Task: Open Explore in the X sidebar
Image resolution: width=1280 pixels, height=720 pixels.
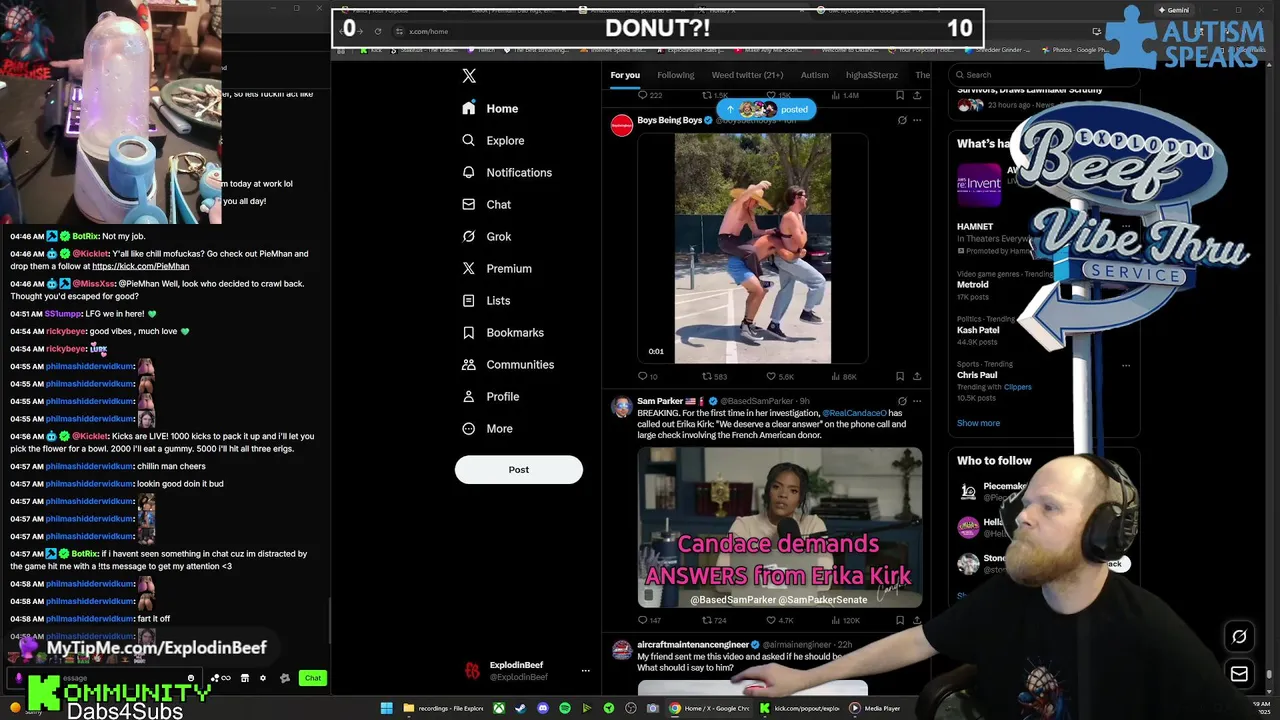Action: [493, 140]
